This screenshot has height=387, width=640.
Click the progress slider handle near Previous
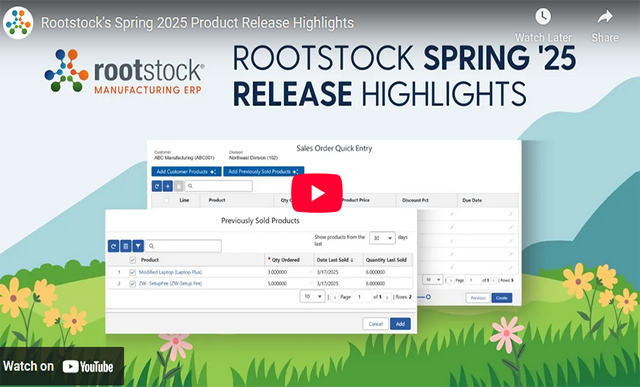(x=428, y=297)
